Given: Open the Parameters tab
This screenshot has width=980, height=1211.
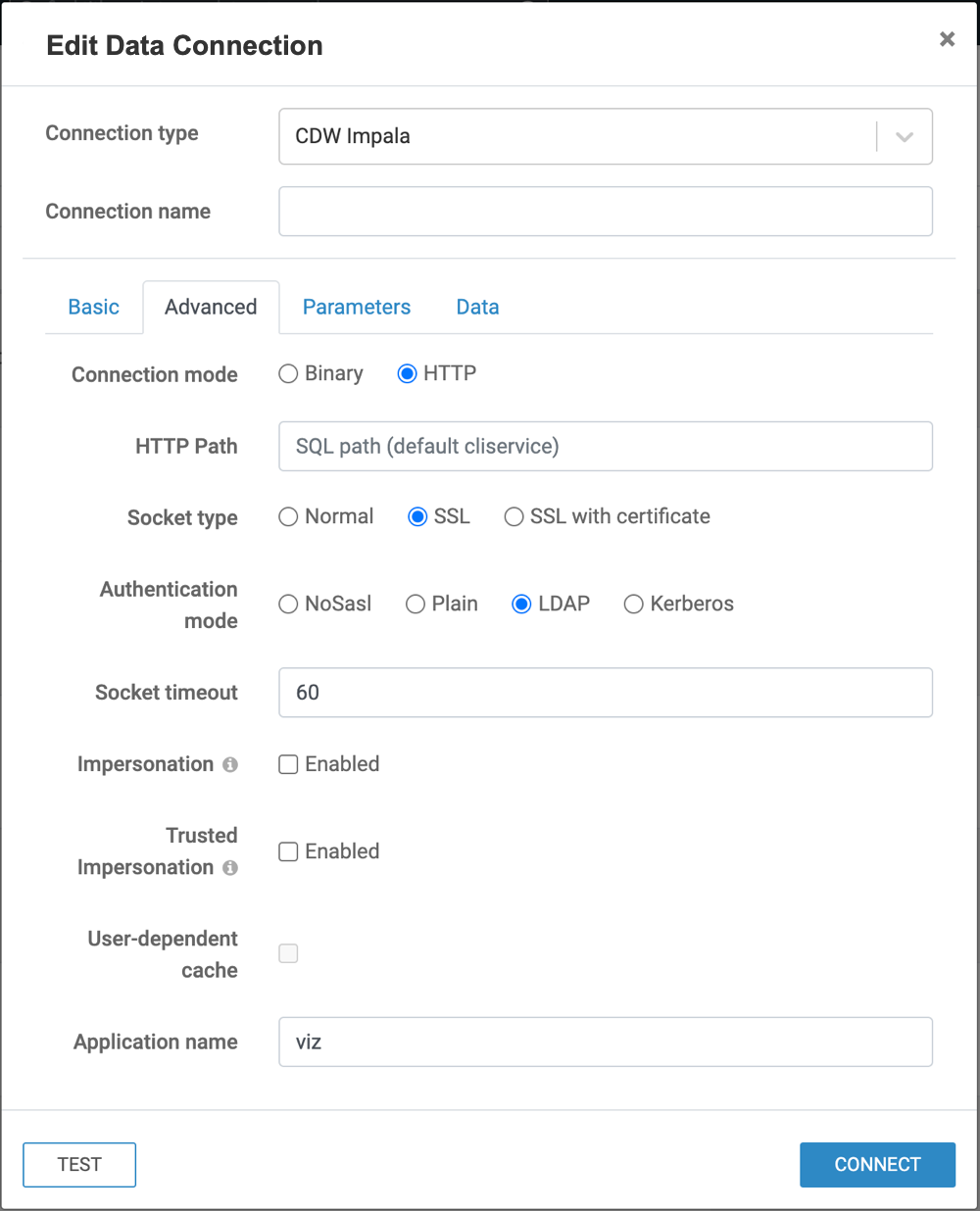Looking at the screenshot, I should pos(357,308).
